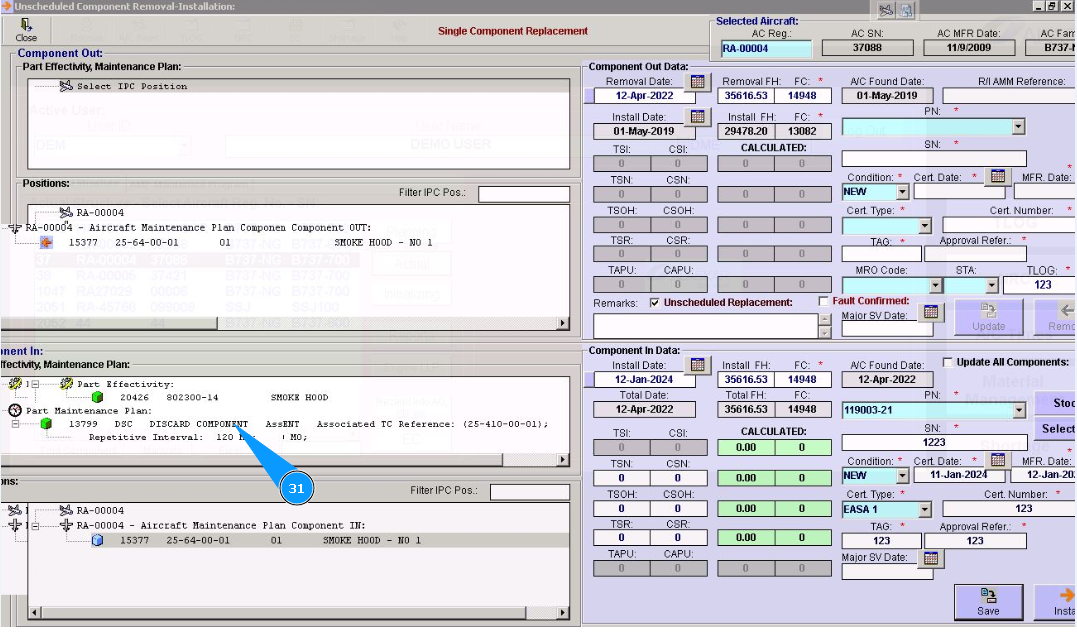The height and width of the screenshot is (633, 1077).
Task: Click green cube icon beside 13799 DSC
Action: coord(46,424)
